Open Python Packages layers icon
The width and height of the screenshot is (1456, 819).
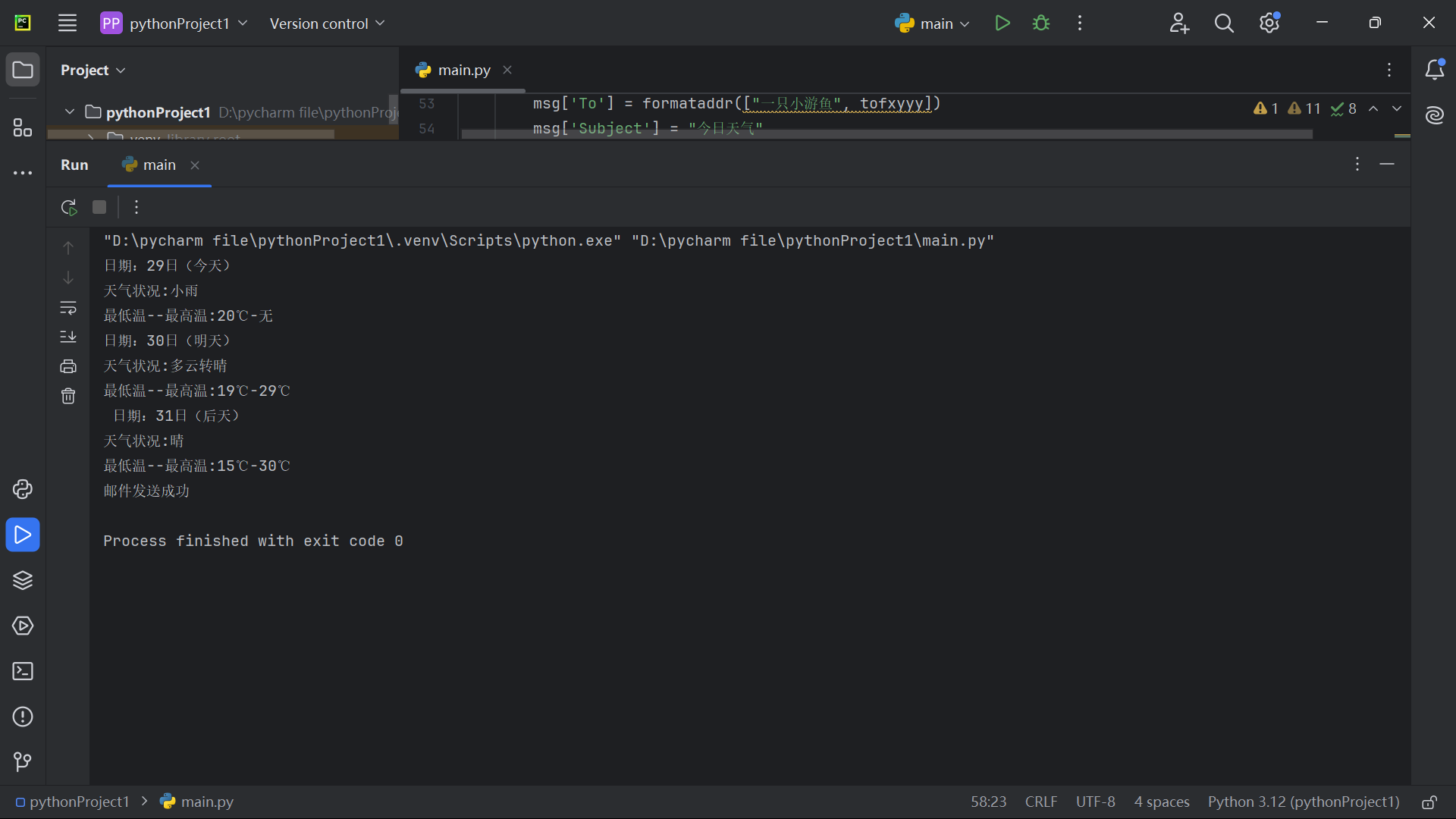tap(23, 580)
